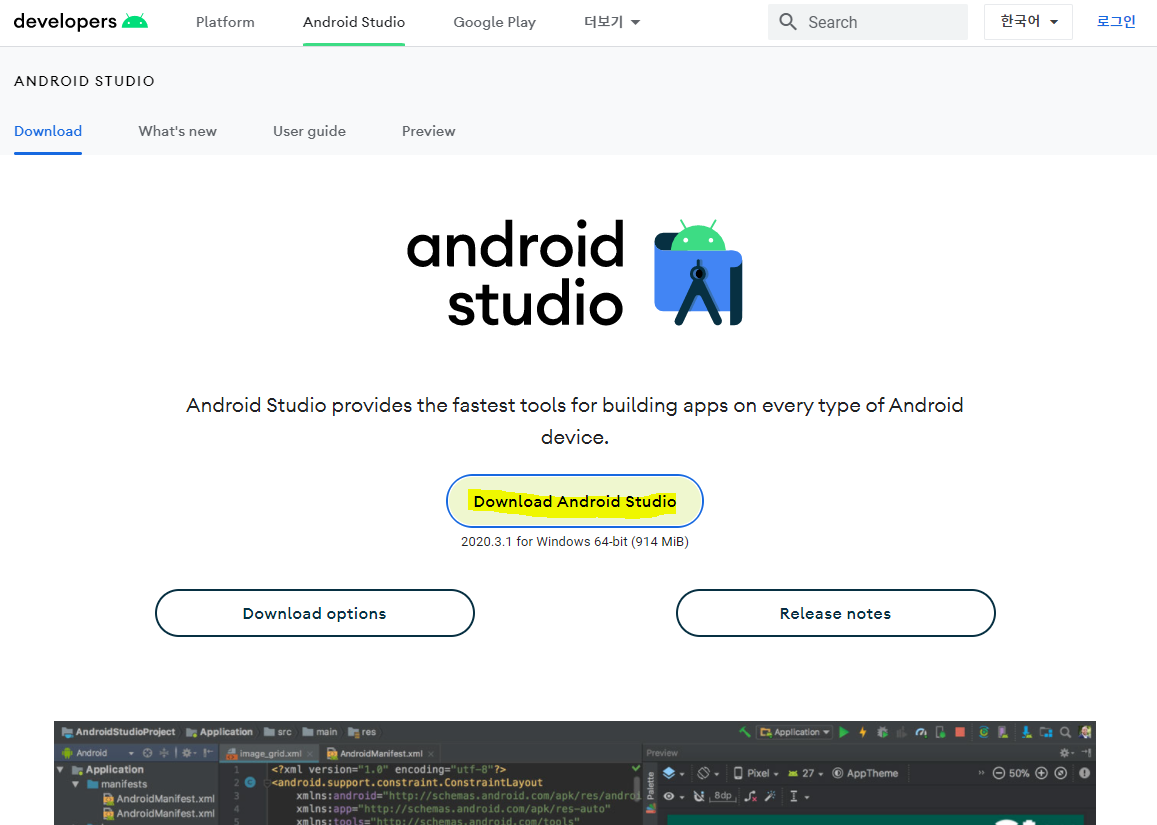
Task: Open the Application run configuration dropdown in IDE image
Action: [x=795, y=732]
